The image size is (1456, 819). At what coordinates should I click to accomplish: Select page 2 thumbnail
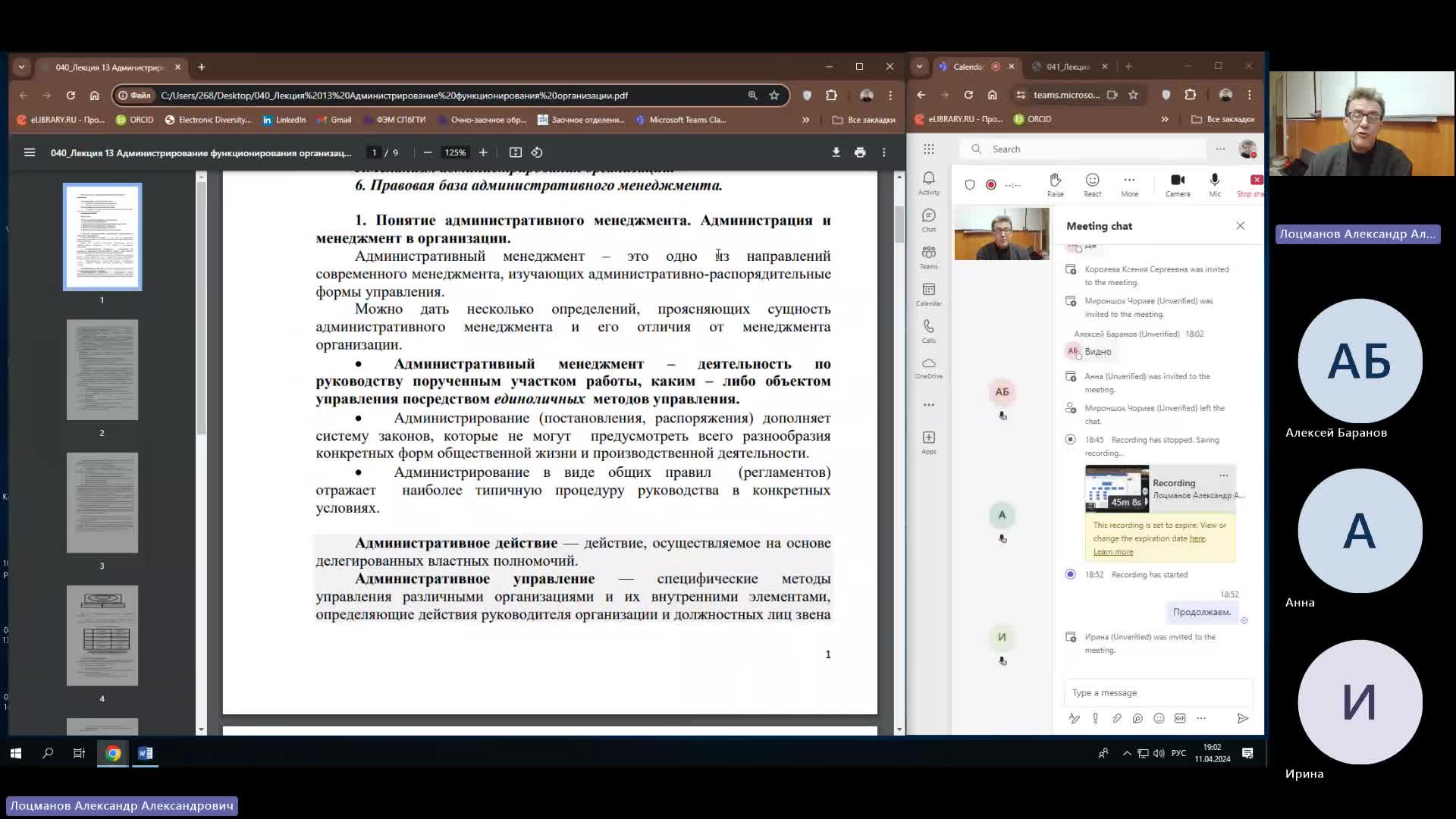tap(102, 370)
